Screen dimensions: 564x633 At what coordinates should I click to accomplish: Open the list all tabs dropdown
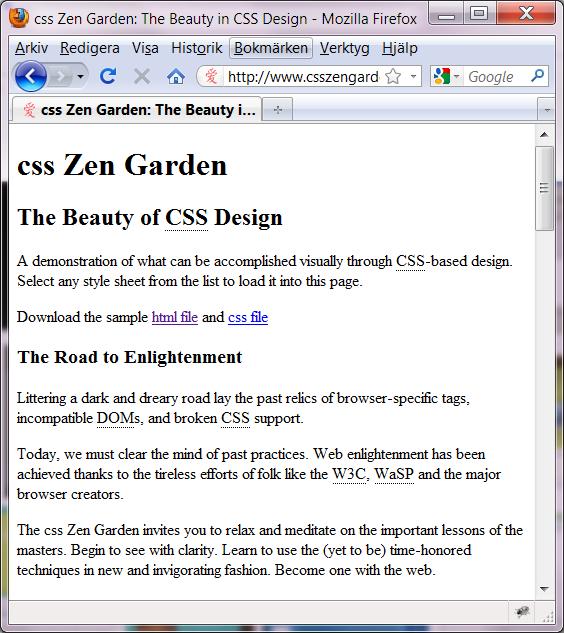click(547, 109)
